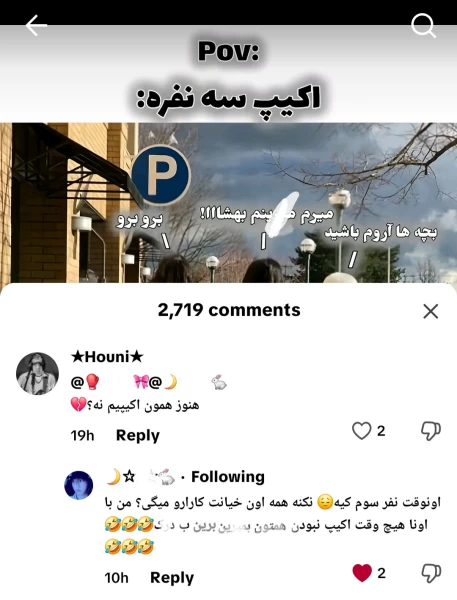Open the ★Houni★ username

point(107,357)
